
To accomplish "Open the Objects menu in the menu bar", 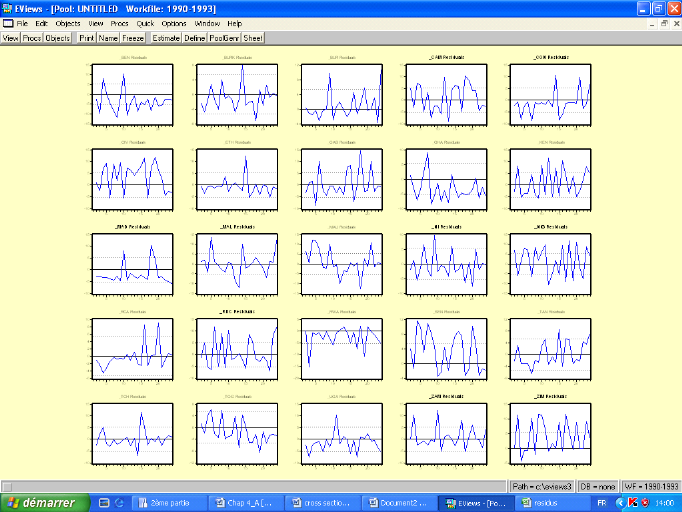I will [68, 23].
